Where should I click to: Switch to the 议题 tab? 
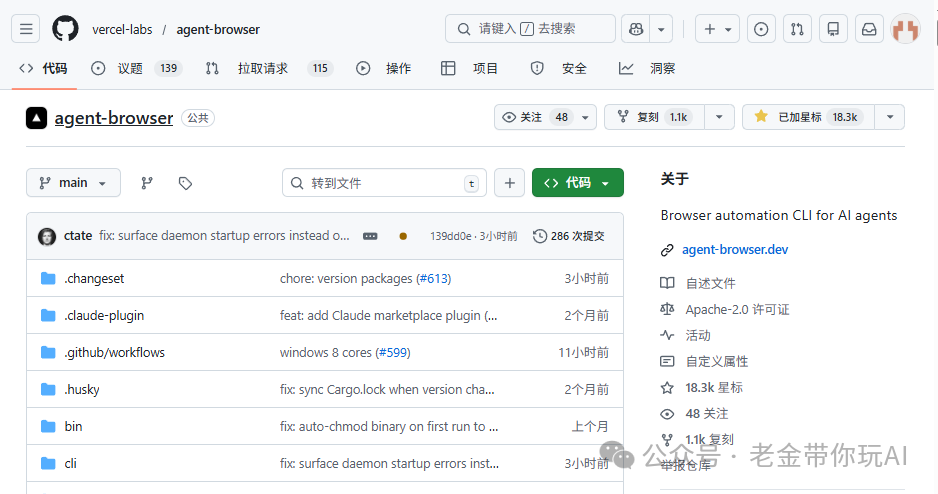[x=130, y=68]
